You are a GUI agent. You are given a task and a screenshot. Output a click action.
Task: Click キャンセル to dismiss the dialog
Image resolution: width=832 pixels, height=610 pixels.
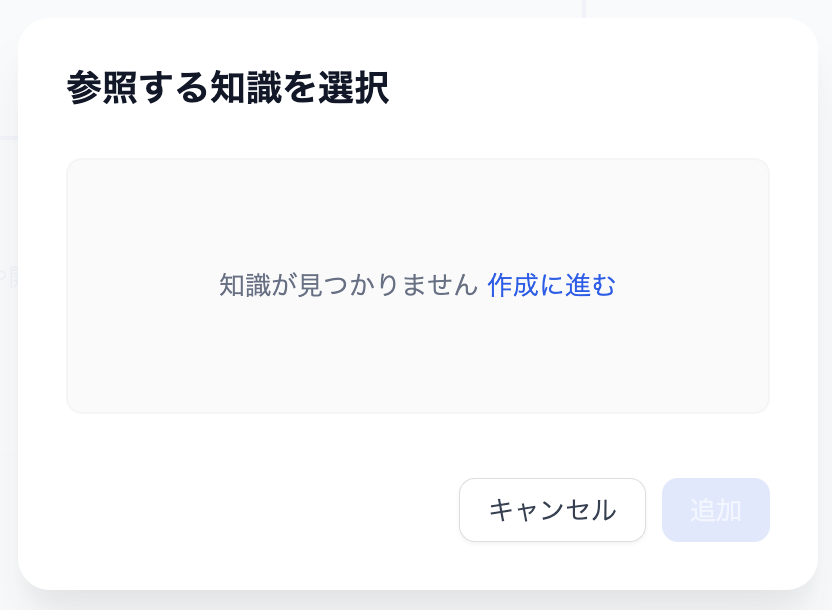[552, 510]
